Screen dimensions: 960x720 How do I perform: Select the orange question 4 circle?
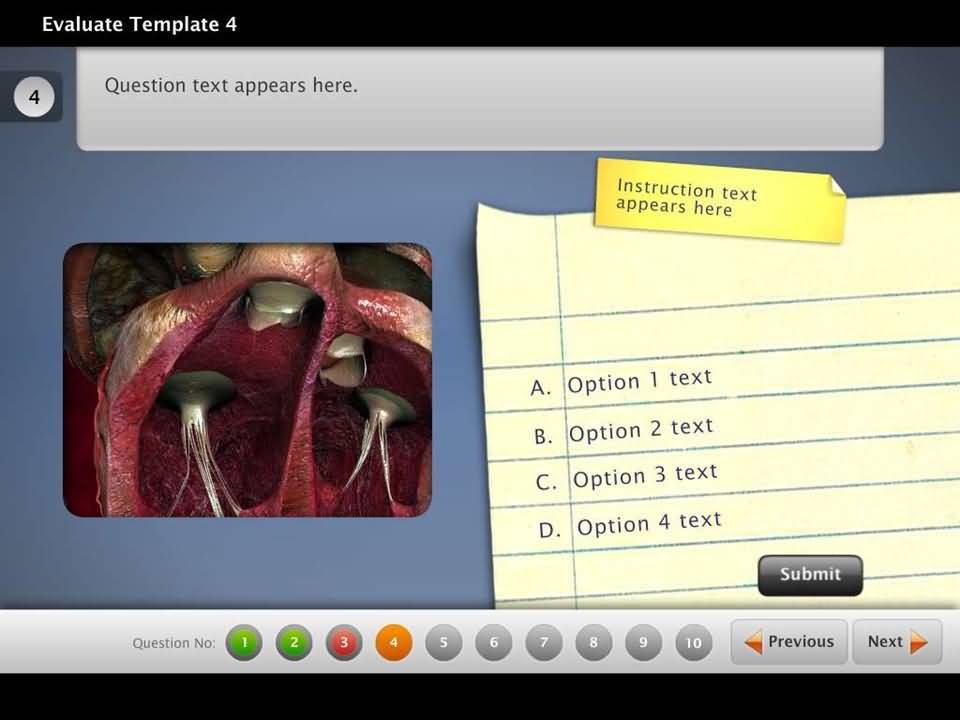394,643
